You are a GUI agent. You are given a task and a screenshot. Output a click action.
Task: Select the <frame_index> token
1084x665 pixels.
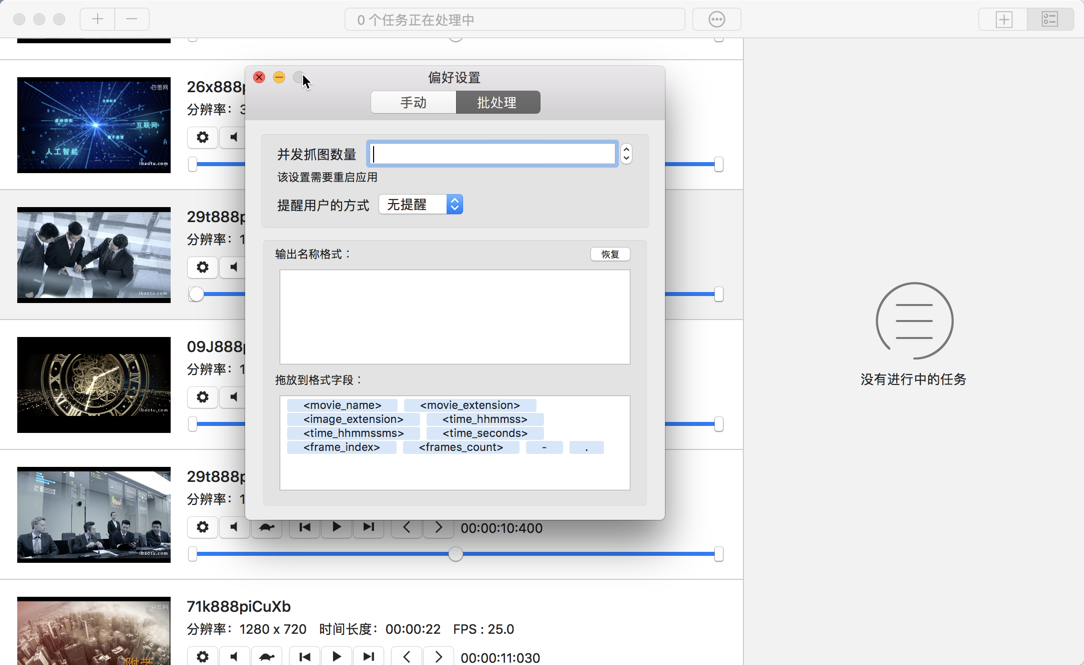click(342, 447)
